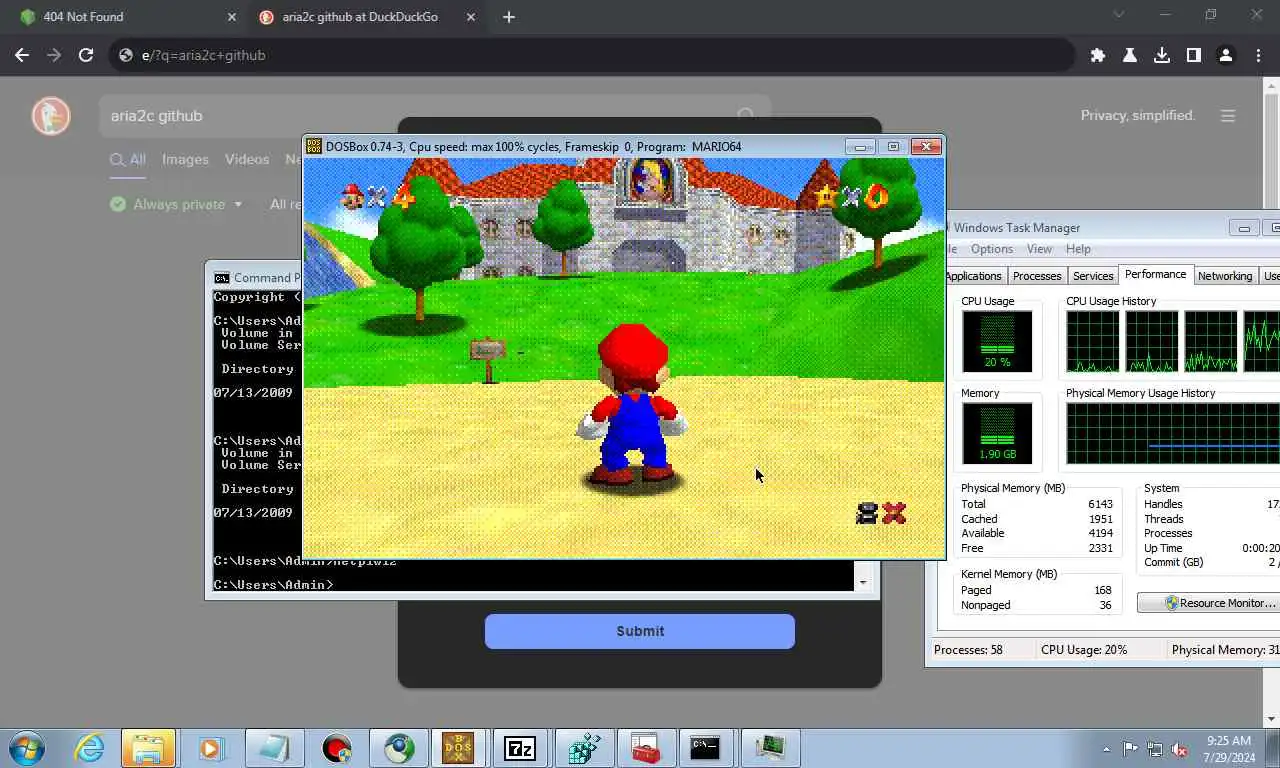
Task: Open the flask experiments icon in browser toolbar
Action: [x=1130, y=55]
